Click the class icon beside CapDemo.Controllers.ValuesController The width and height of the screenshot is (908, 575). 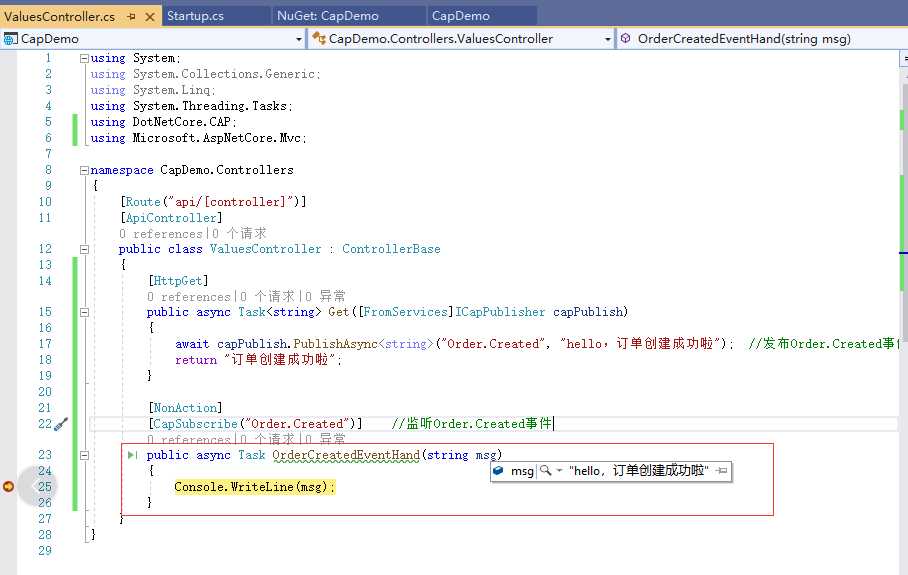coord(318,39)
